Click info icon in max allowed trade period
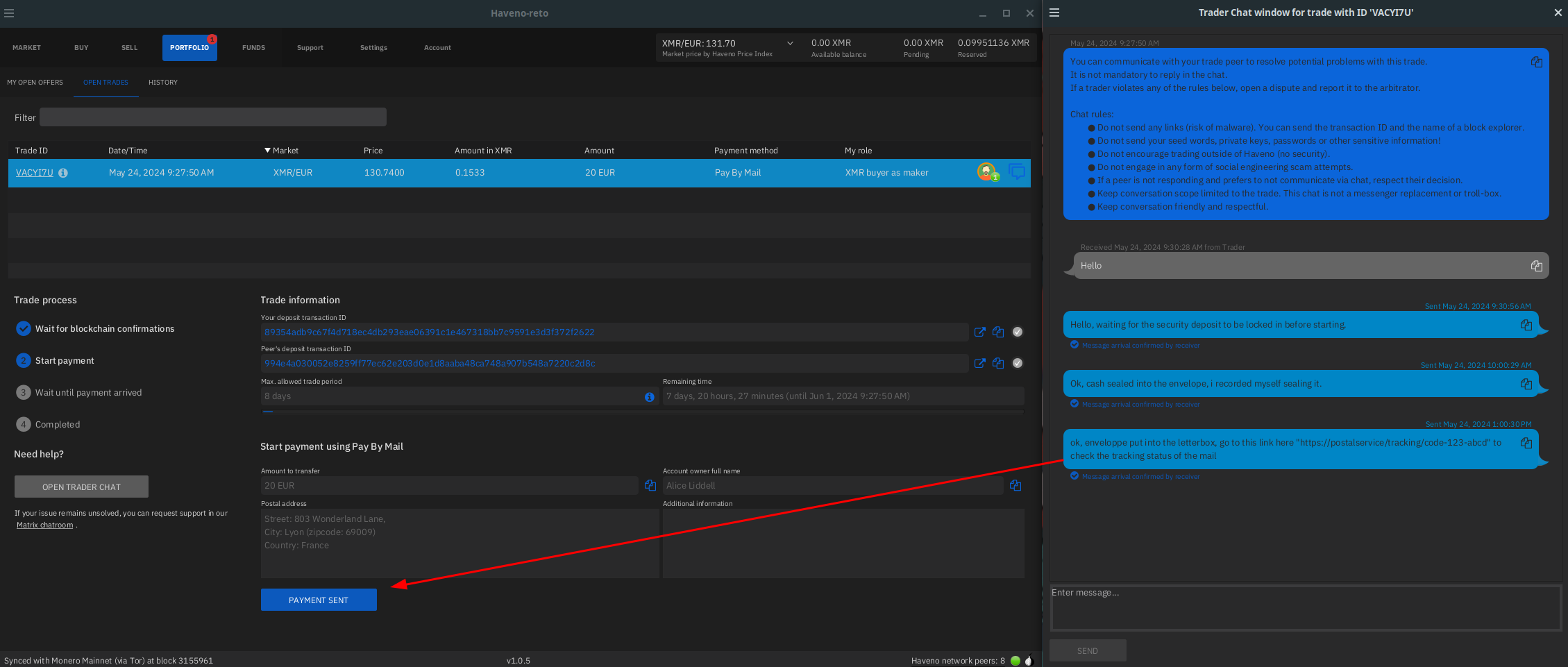 coord(650,397)
